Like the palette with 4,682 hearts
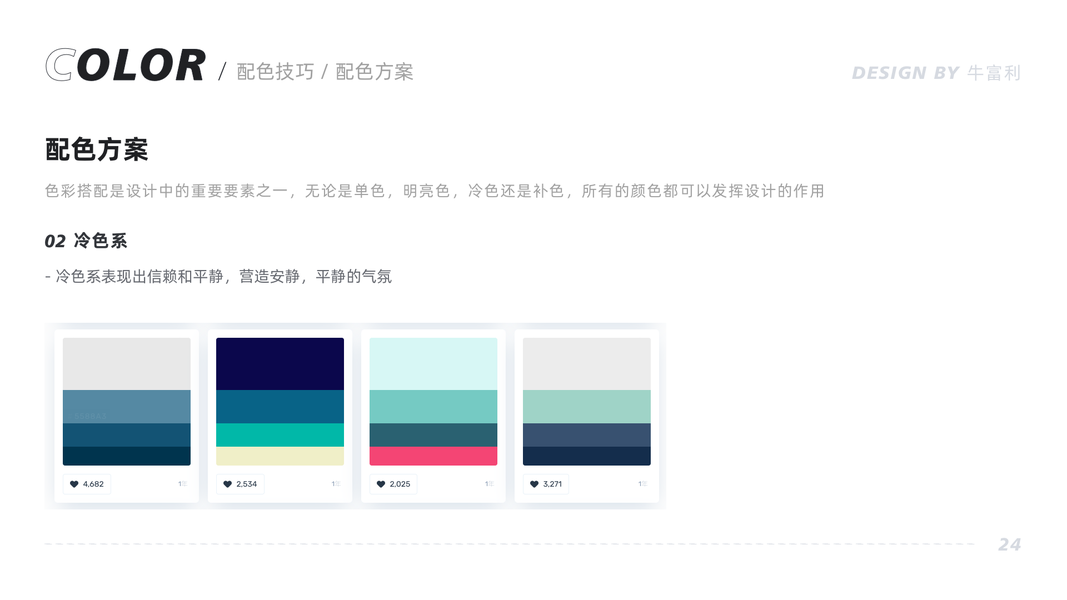Screen dimensions: 1067x600 [x=87, y=484]
